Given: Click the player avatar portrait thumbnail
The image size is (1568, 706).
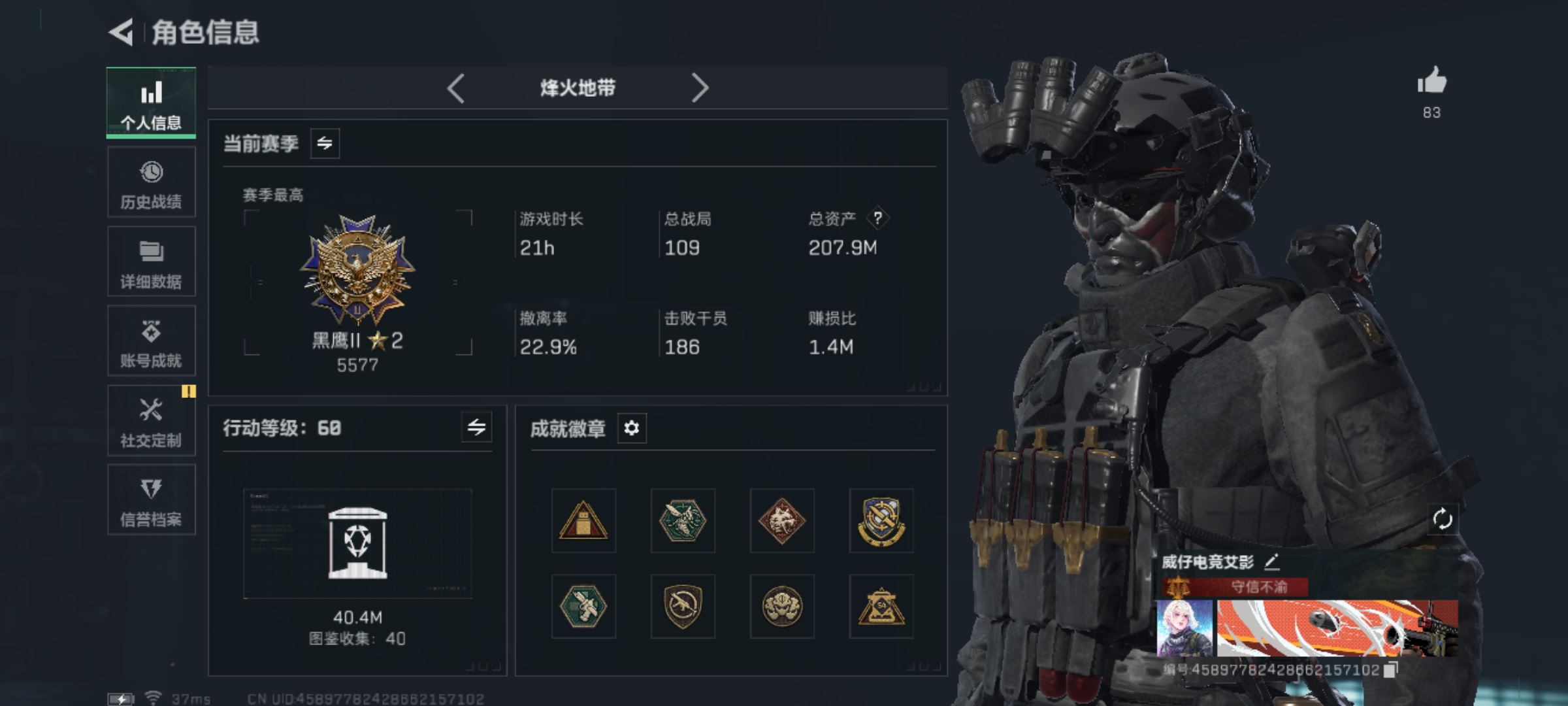Looking at the screenshot, I should [x=1184, y=628].
